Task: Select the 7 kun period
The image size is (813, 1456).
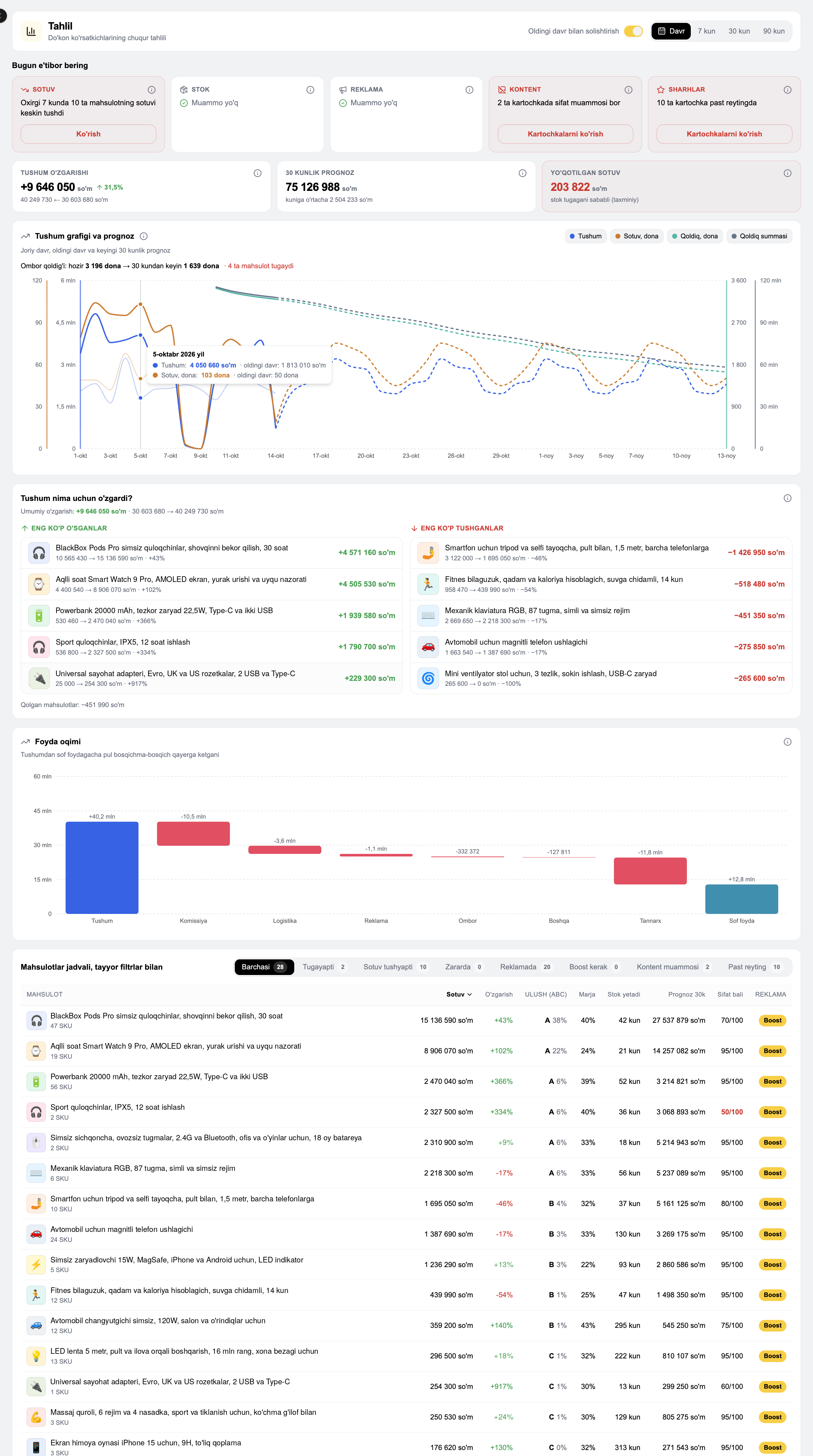Action: point(706,31)
